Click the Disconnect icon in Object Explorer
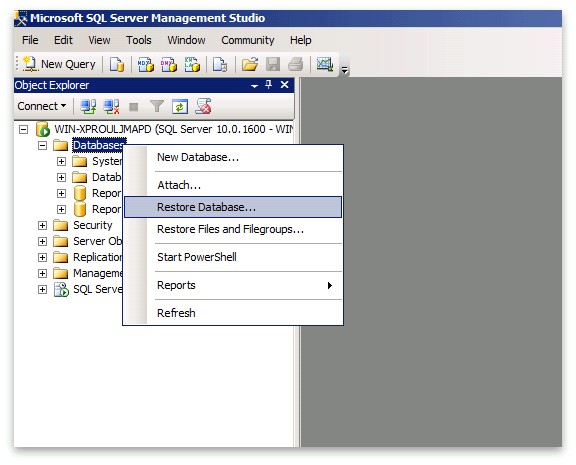576x465 pixels. coord(111,107)
